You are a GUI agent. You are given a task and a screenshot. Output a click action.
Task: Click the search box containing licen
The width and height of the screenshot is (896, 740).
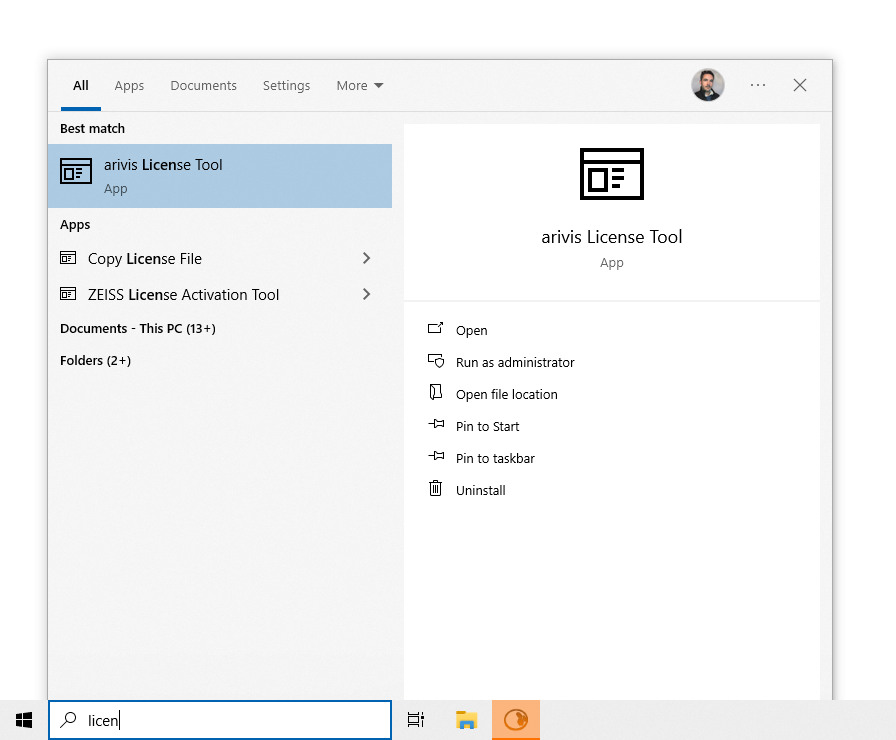pos(220,720)
